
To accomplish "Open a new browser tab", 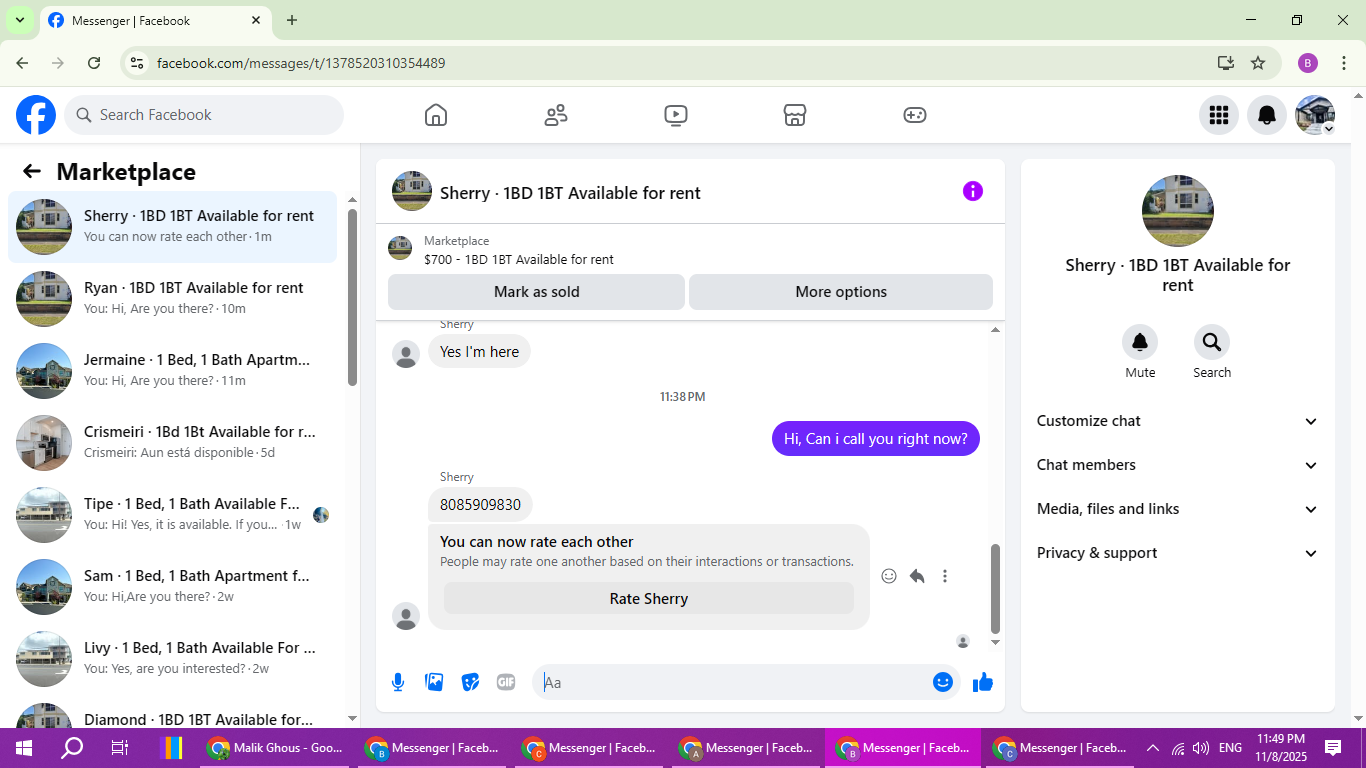I will click(x=292, y=20).
